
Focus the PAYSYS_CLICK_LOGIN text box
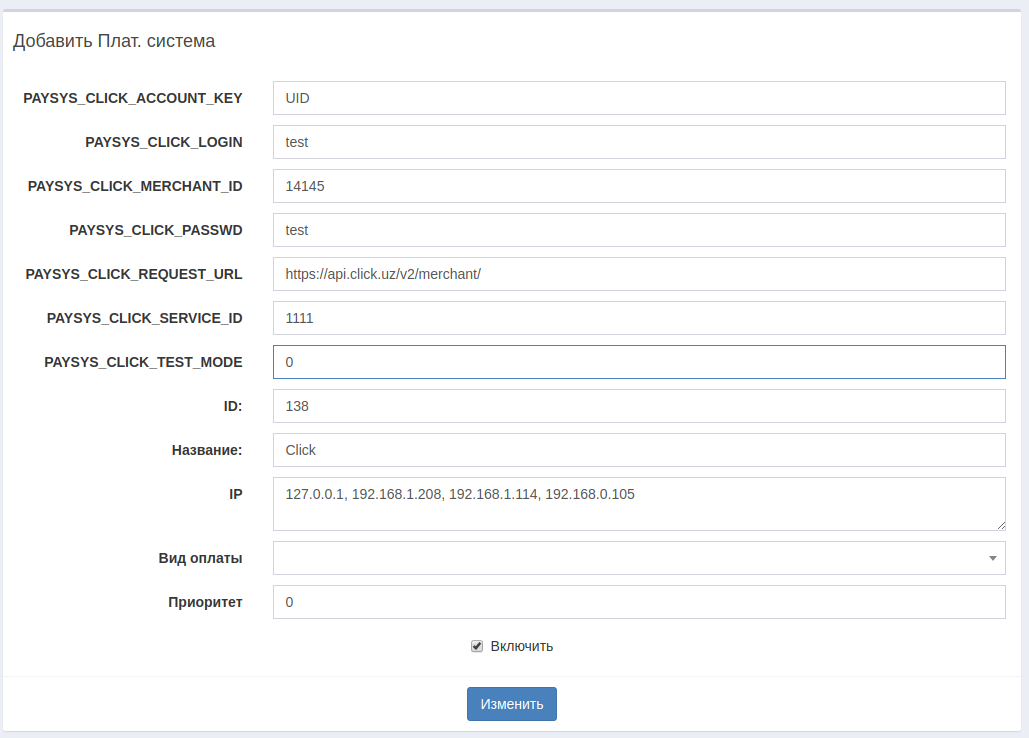638,142
